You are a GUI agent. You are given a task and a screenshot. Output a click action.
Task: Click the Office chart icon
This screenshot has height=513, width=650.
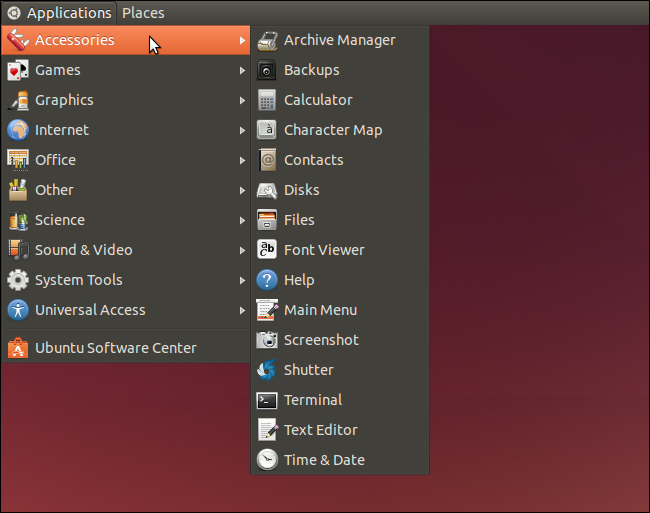coord(18,160)
